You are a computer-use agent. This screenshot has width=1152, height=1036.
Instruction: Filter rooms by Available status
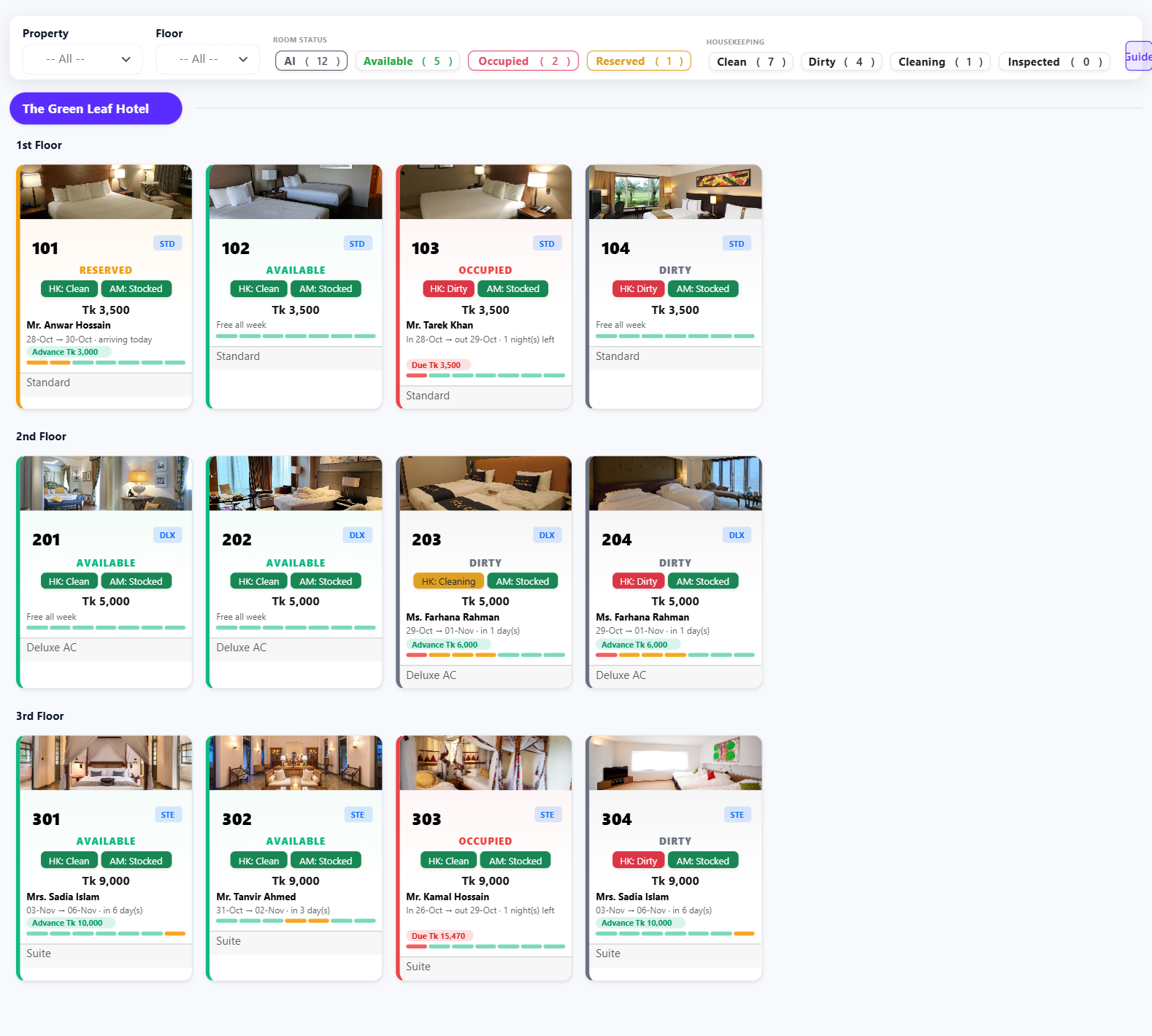point(408,61)
